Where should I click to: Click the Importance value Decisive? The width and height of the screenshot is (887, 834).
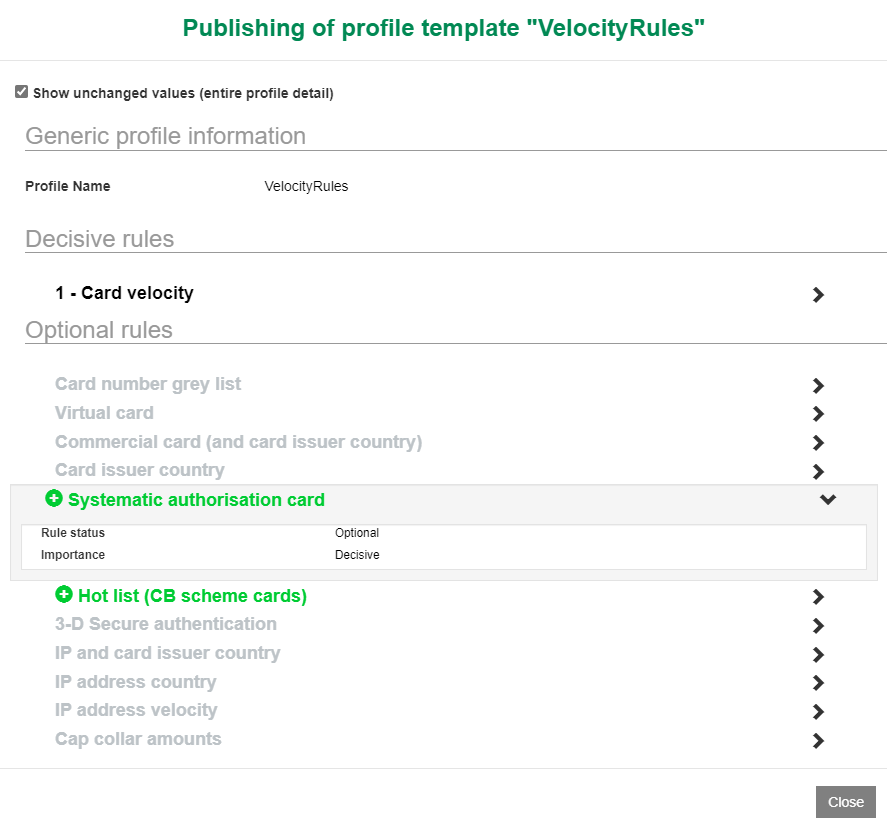click(x=357, y=555)
